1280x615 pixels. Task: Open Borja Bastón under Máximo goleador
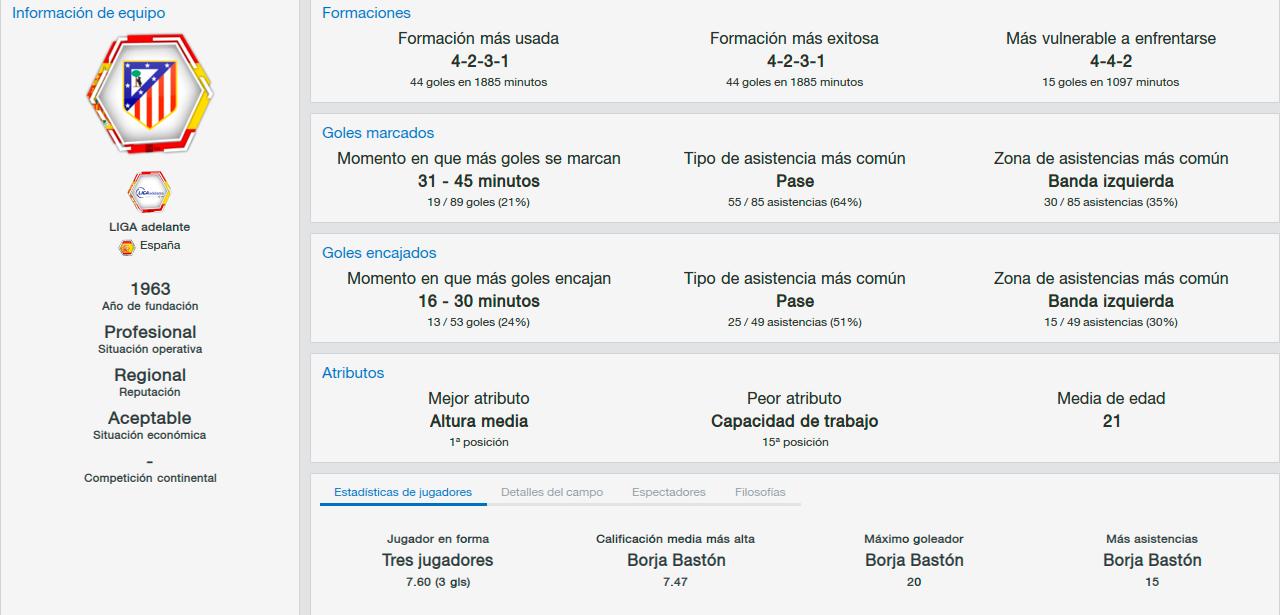tap(914, 560)
